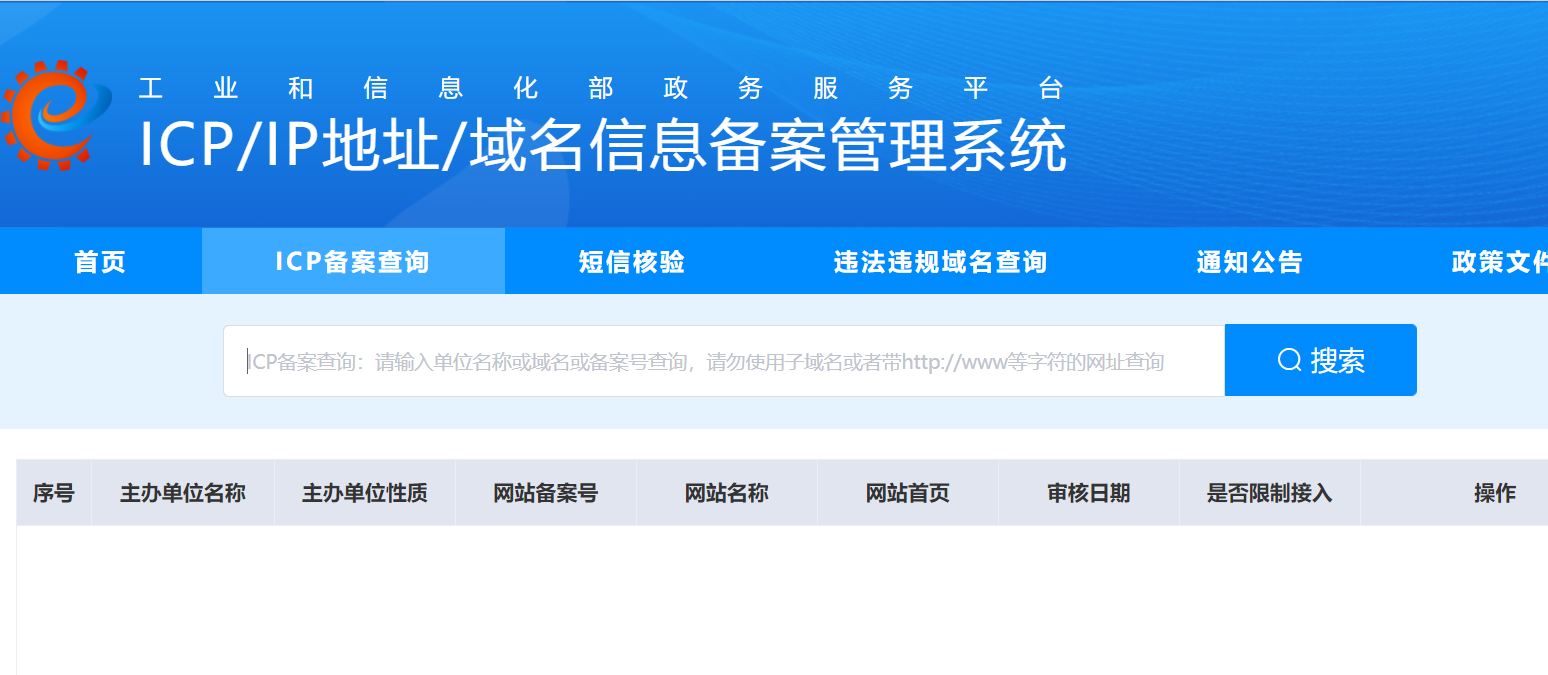Viewport: 1548px width, 675px height.
Task: Click the 工业和信息化部政务服务平台 subtitle text
Action: (x=600, y=89)
